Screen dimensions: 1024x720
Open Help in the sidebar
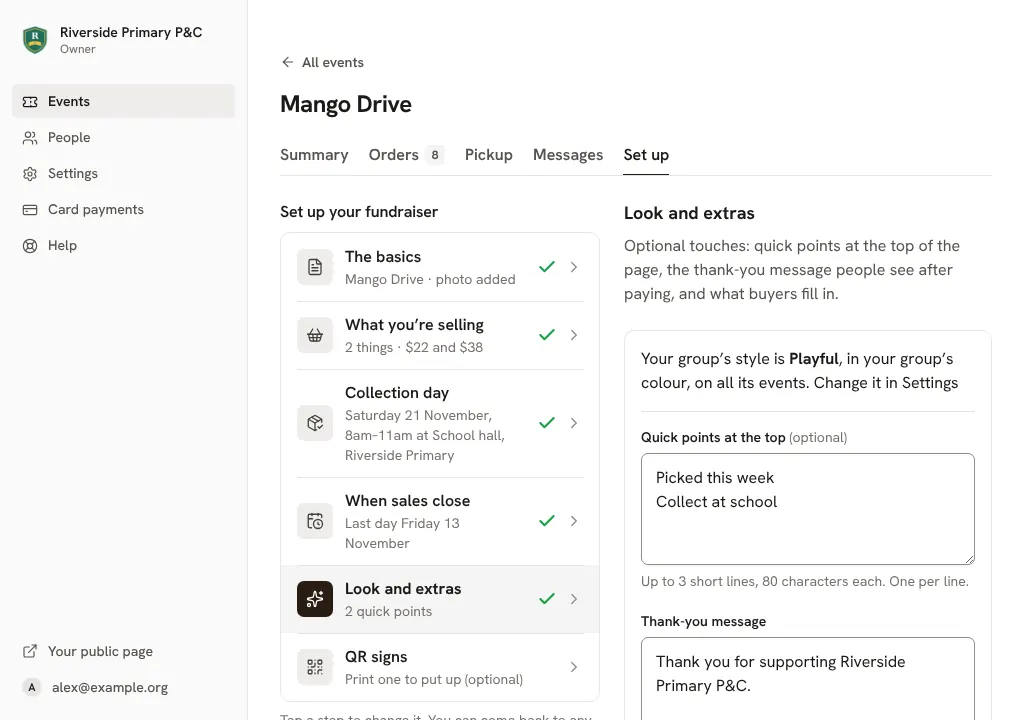pyautogui.click(x=123, y=245)
